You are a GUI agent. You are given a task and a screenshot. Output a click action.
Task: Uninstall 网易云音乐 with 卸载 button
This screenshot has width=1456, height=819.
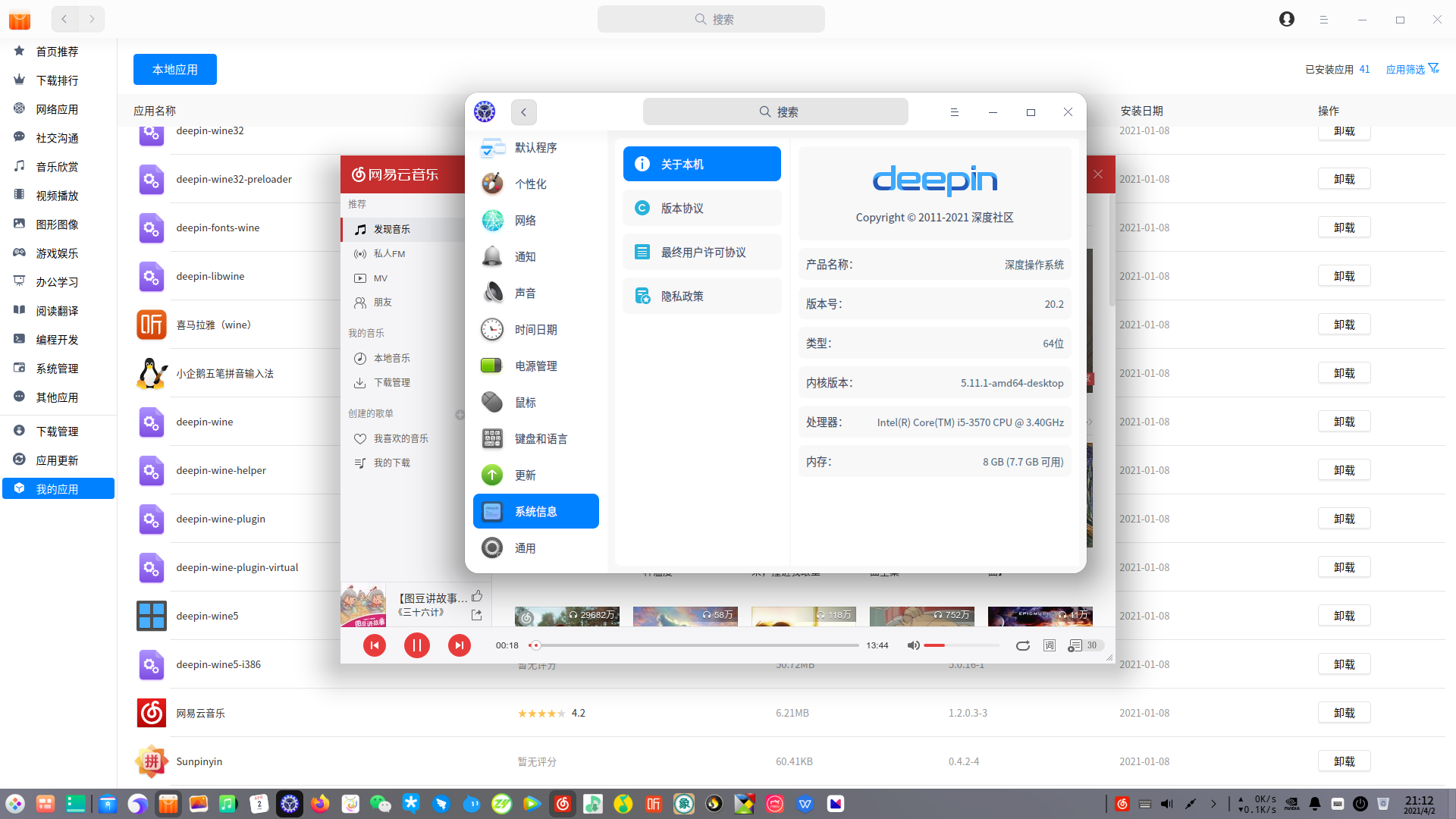(1344, 713)
